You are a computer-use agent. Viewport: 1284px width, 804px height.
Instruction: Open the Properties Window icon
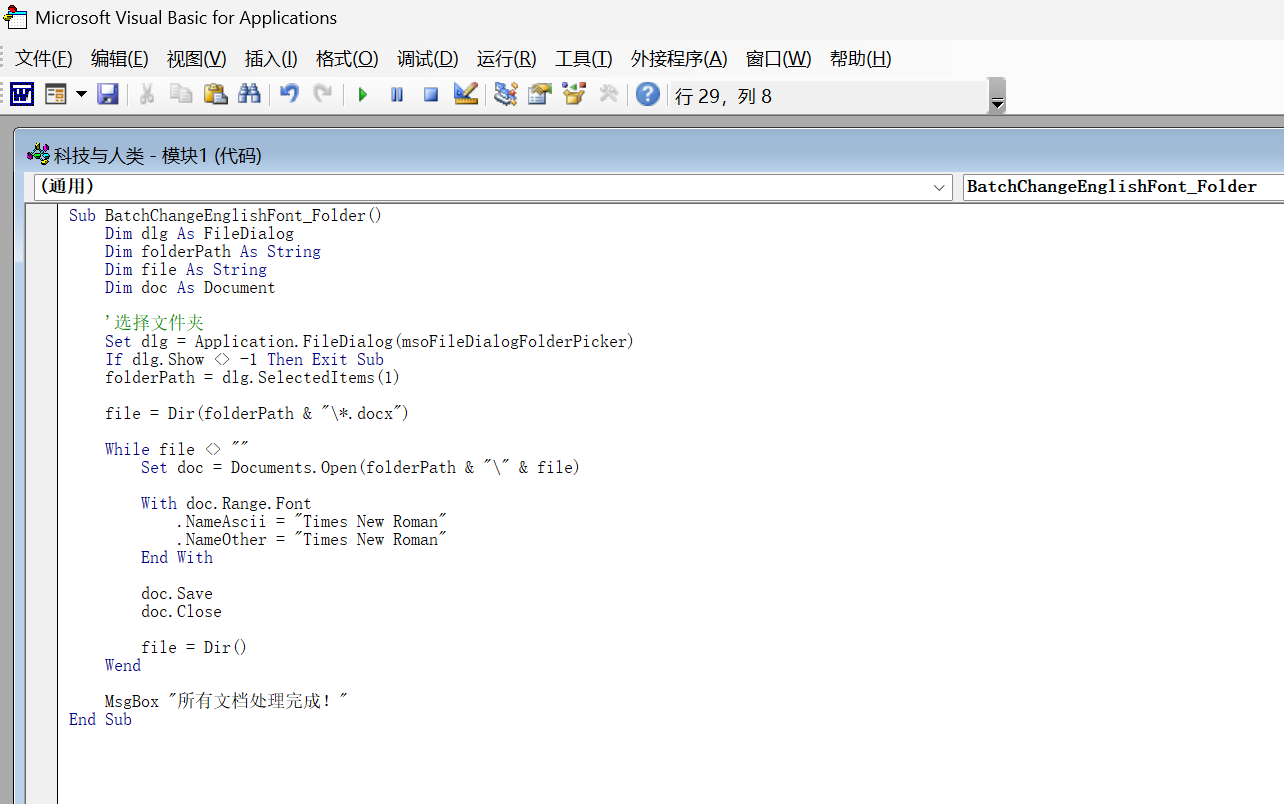[540, 95]
